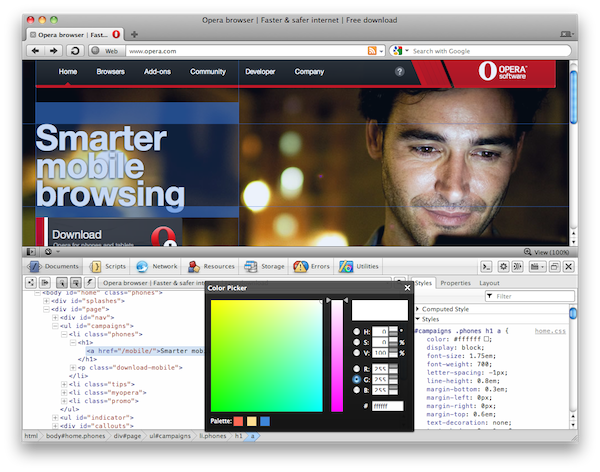Open the Errors panel in Dragonfly
600x472 pixels.
[x=311, y=267]
